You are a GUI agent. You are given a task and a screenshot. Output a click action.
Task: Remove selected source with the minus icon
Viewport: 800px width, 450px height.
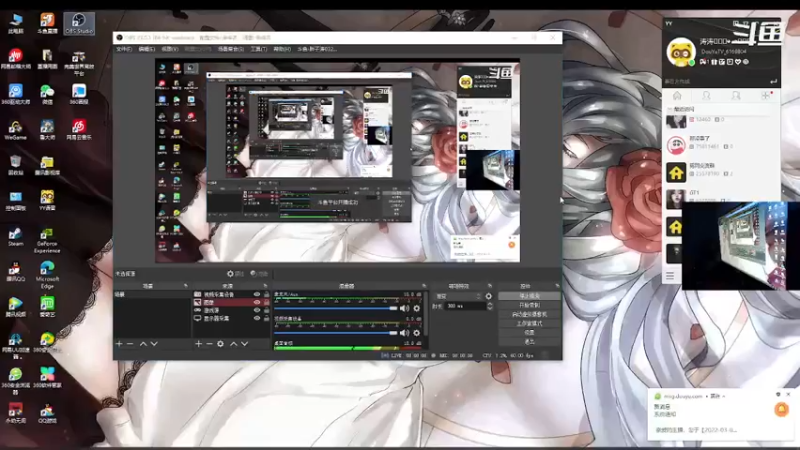point(209,344)
